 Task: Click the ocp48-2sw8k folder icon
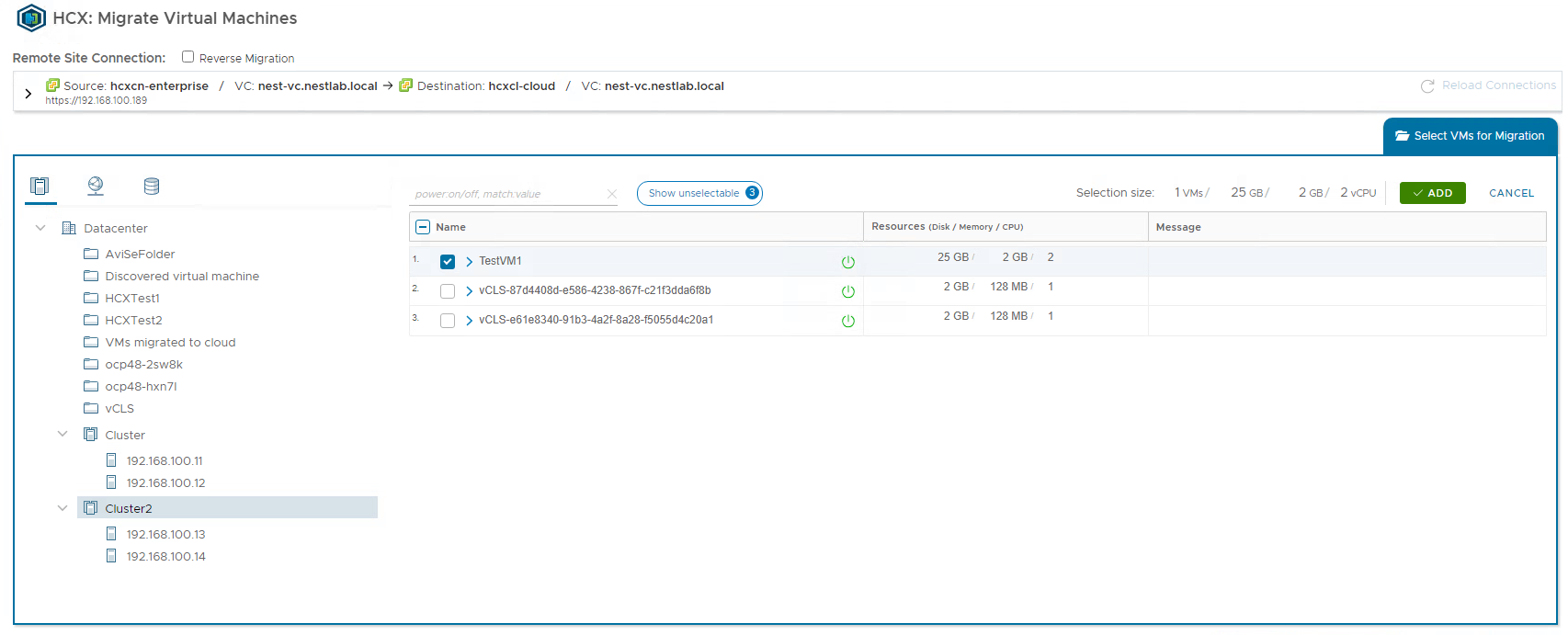pyautogui.click(x=91, y=364)
